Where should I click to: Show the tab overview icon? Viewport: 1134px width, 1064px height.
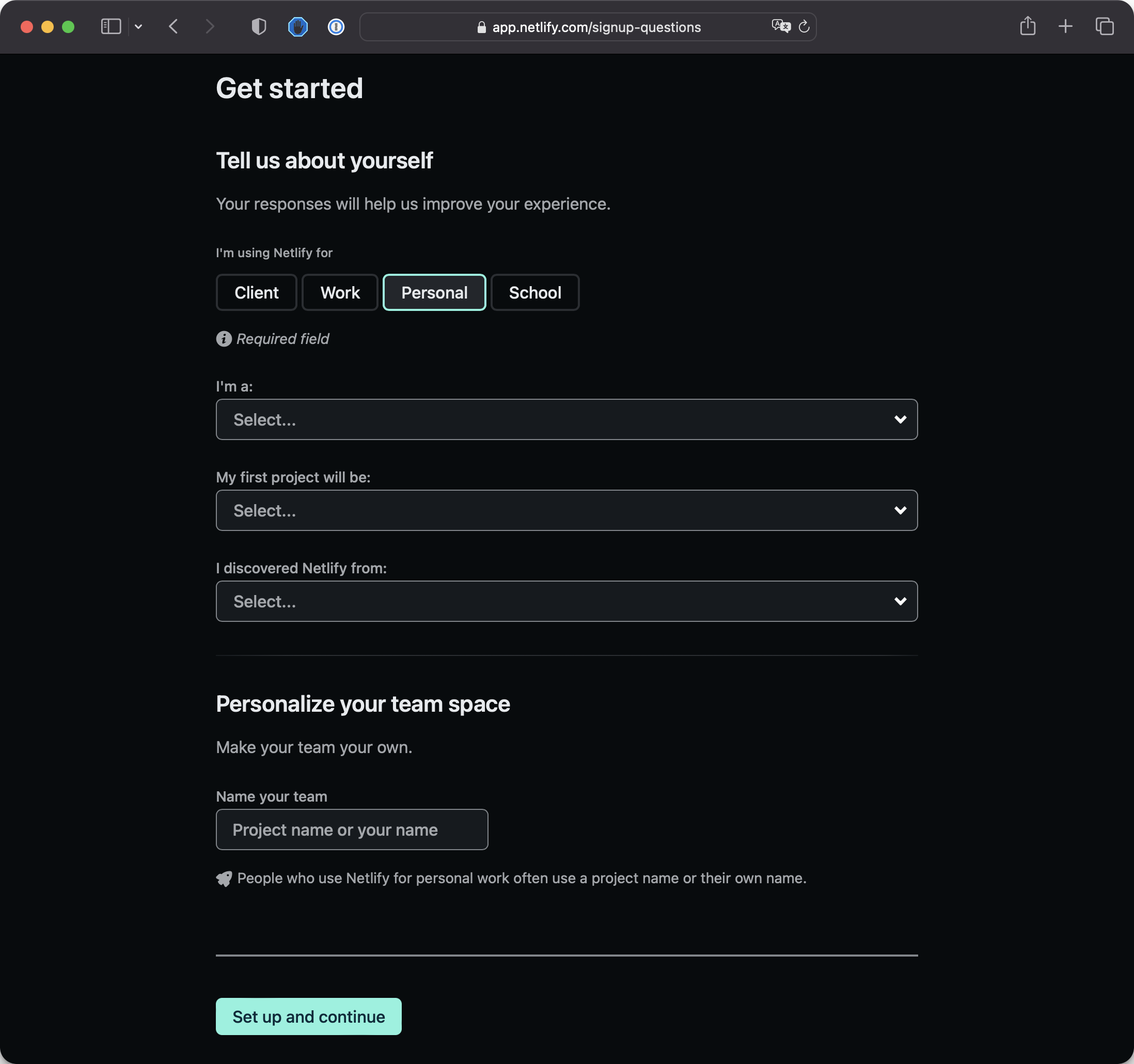pyautogui.click(x=1105, y=26)
